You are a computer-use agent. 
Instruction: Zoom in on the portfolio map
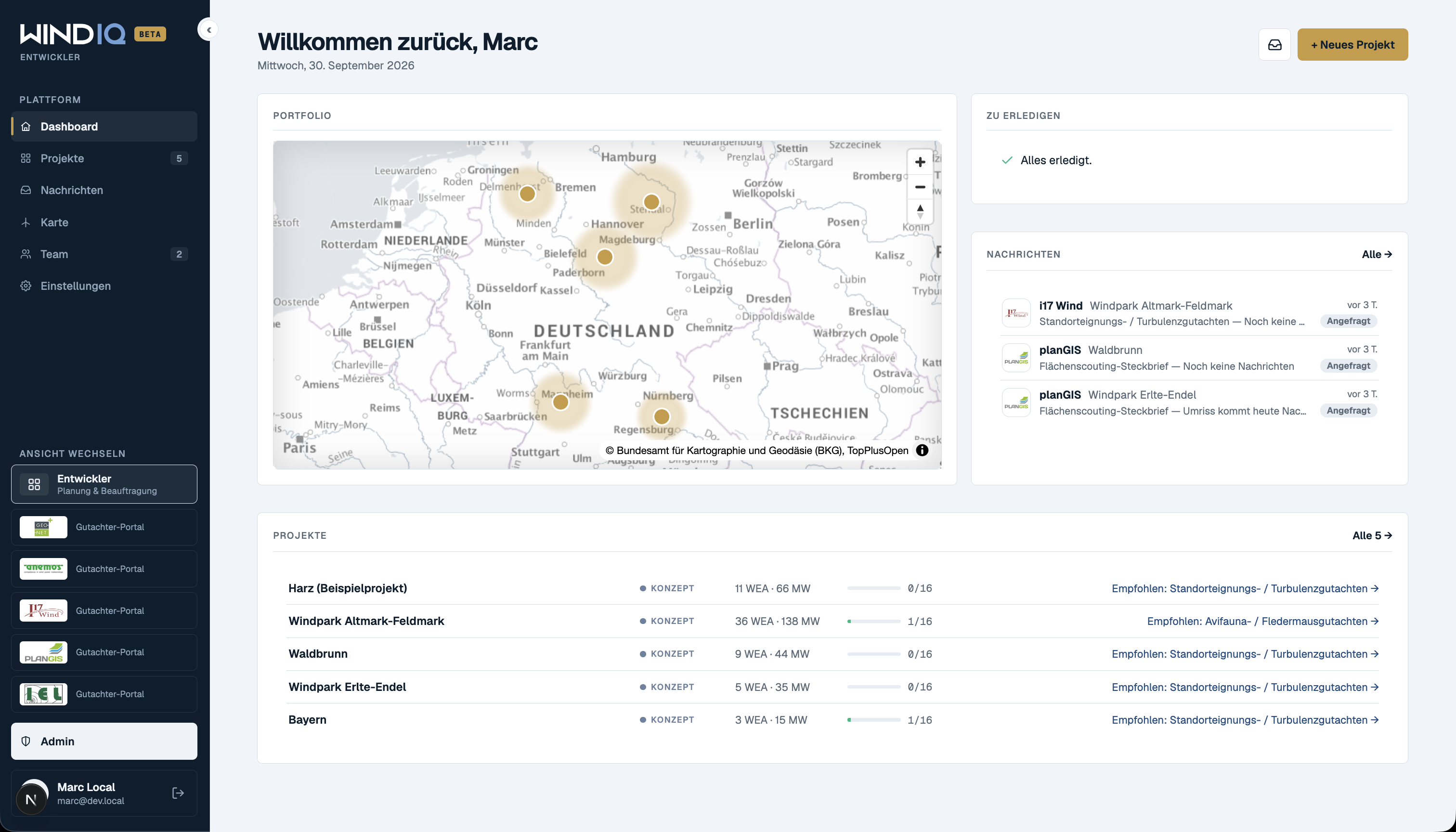(920, 162)
